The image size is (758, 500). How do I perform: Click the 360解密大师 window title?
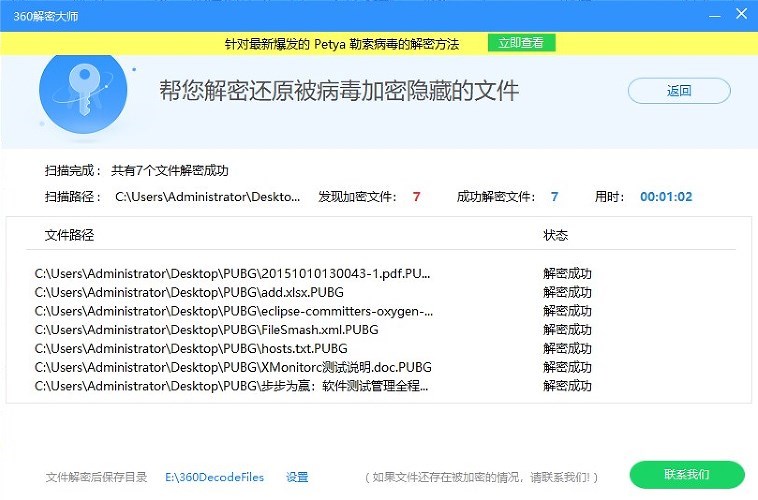45,16
